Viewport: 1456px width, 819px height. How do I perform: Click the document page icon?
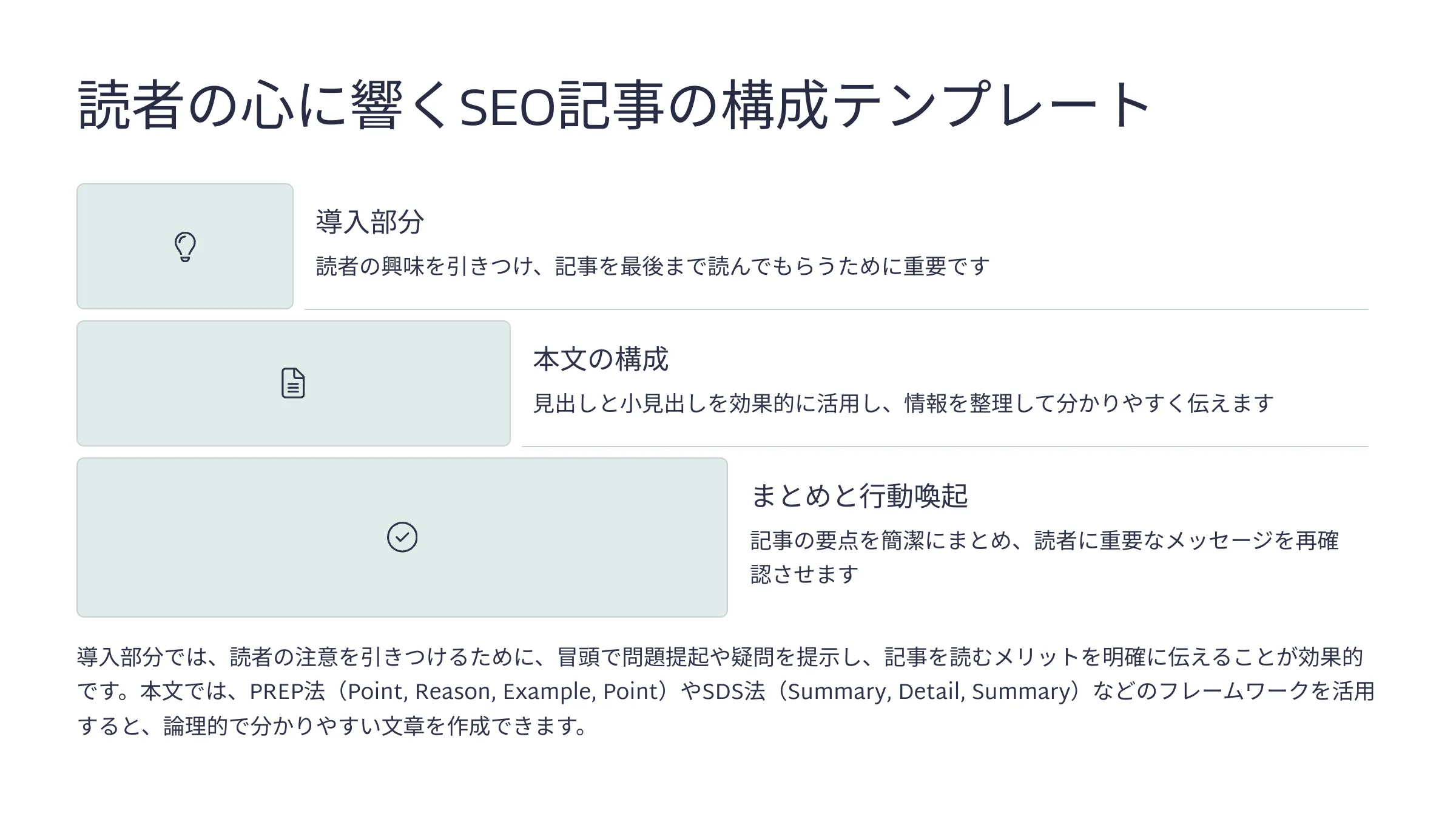click(293, 383)
